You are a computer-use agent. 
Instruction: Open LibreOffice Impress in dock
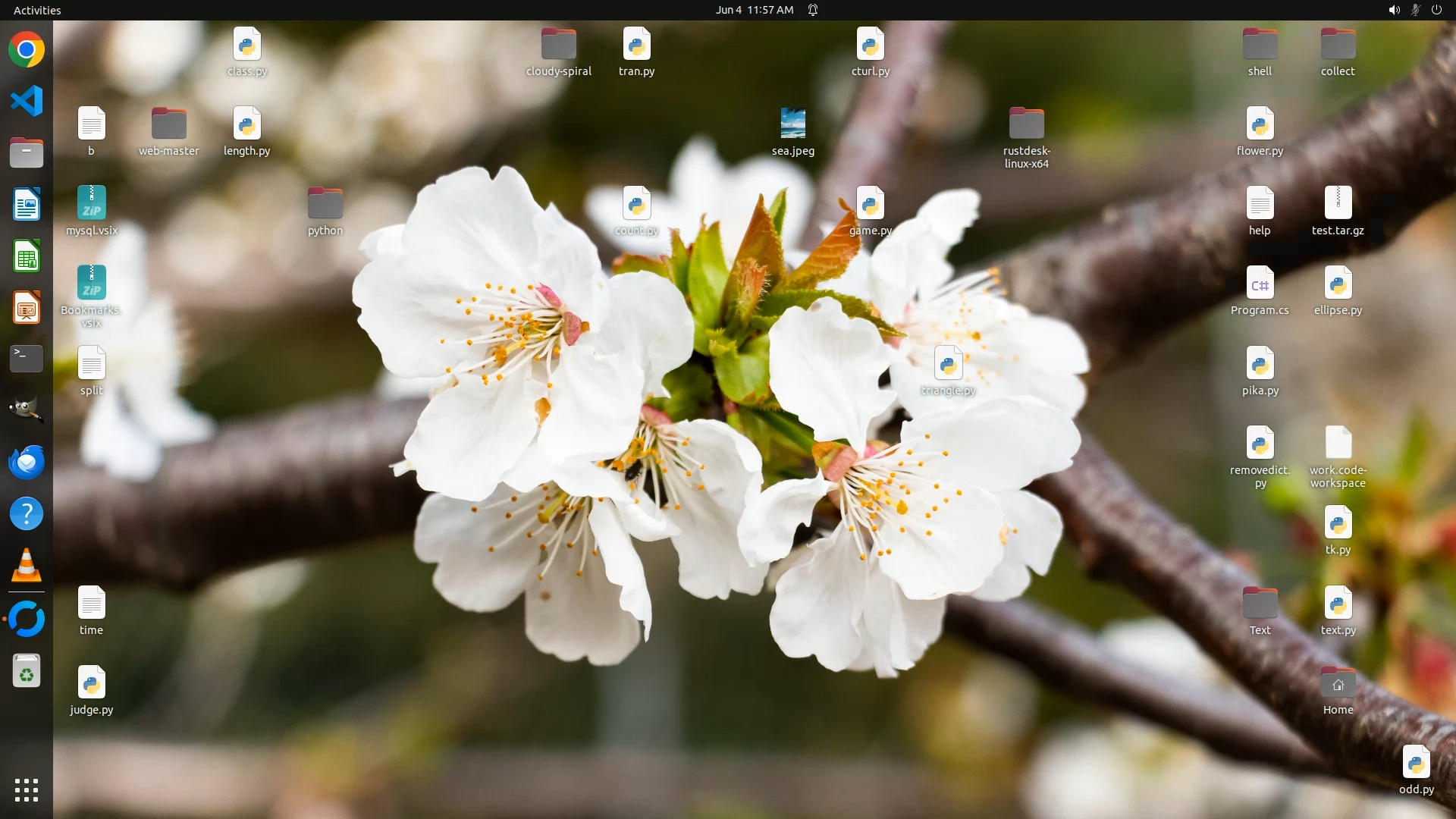27,308
